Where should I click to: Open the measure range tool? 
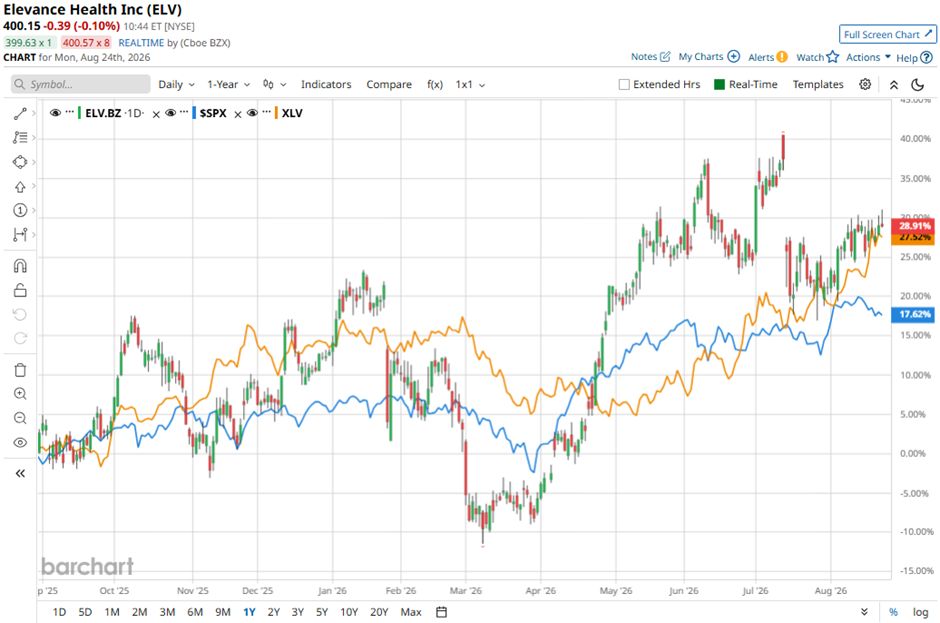(20, 234)
